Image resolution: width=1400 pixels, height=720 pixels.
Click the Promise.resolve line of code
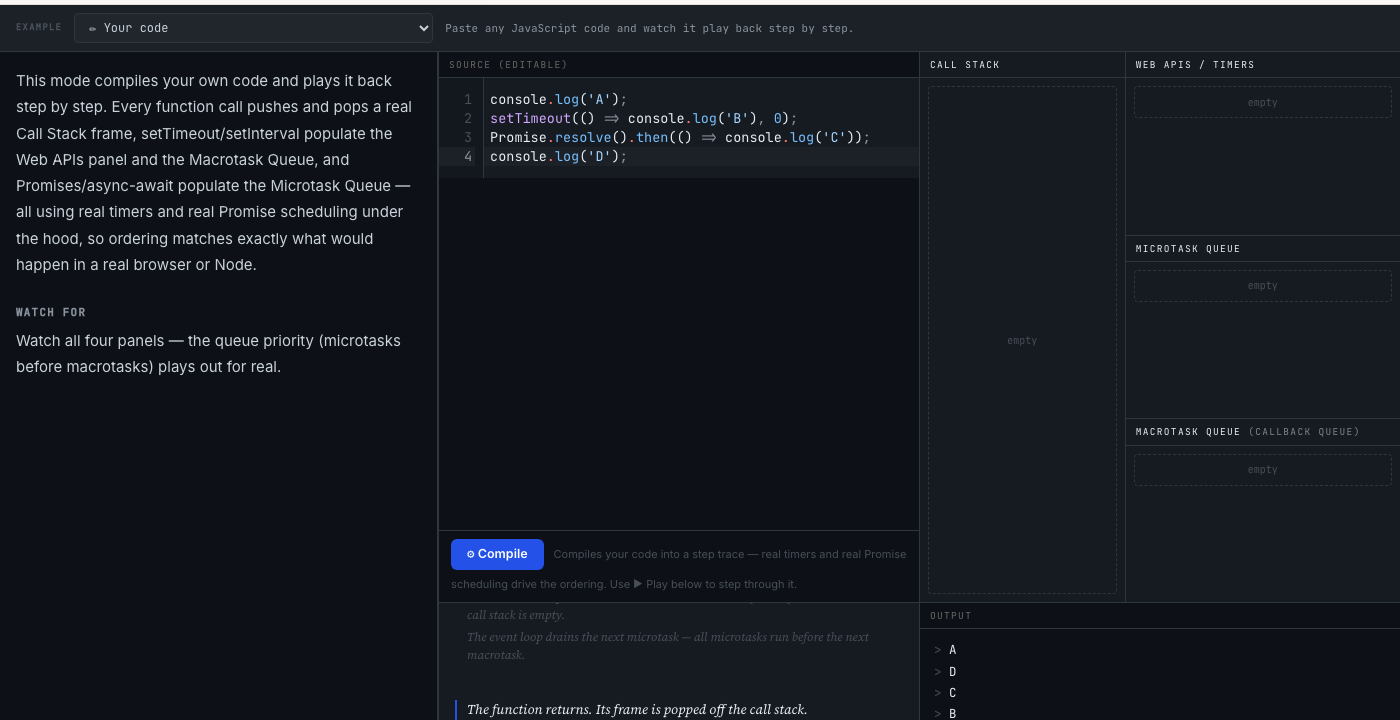click(680, 137)
